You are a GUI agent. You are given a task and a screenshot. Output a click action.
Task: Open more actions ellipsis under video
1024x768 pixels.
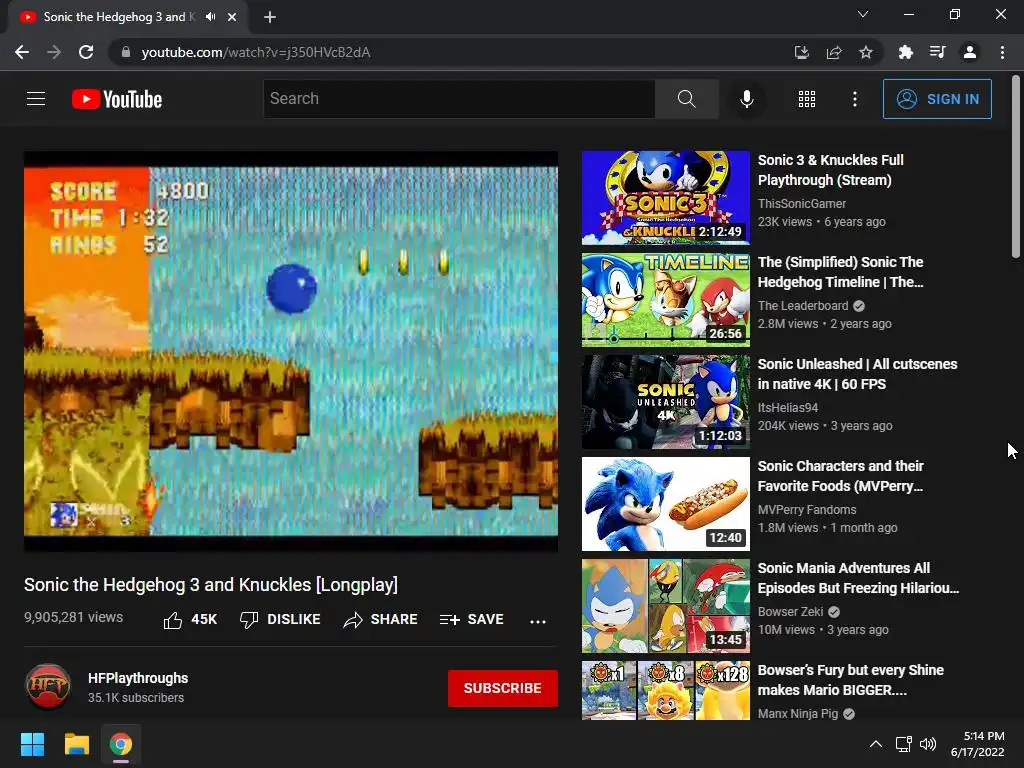[x=537, y=620]
